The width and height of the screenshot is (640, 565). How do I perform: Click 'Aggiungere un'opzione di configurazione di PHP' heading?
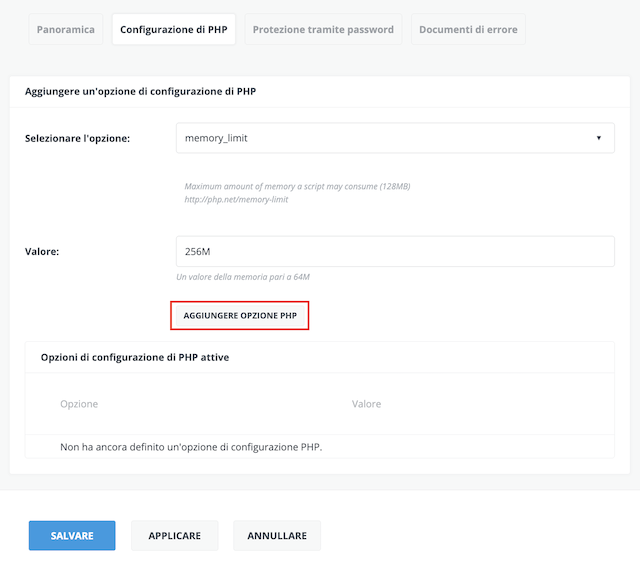pos(140,91)
